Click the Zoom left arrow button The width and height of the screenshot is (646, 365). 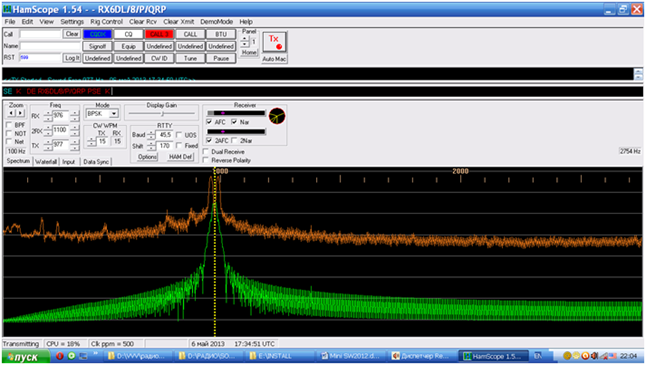[x=12, y=113]
